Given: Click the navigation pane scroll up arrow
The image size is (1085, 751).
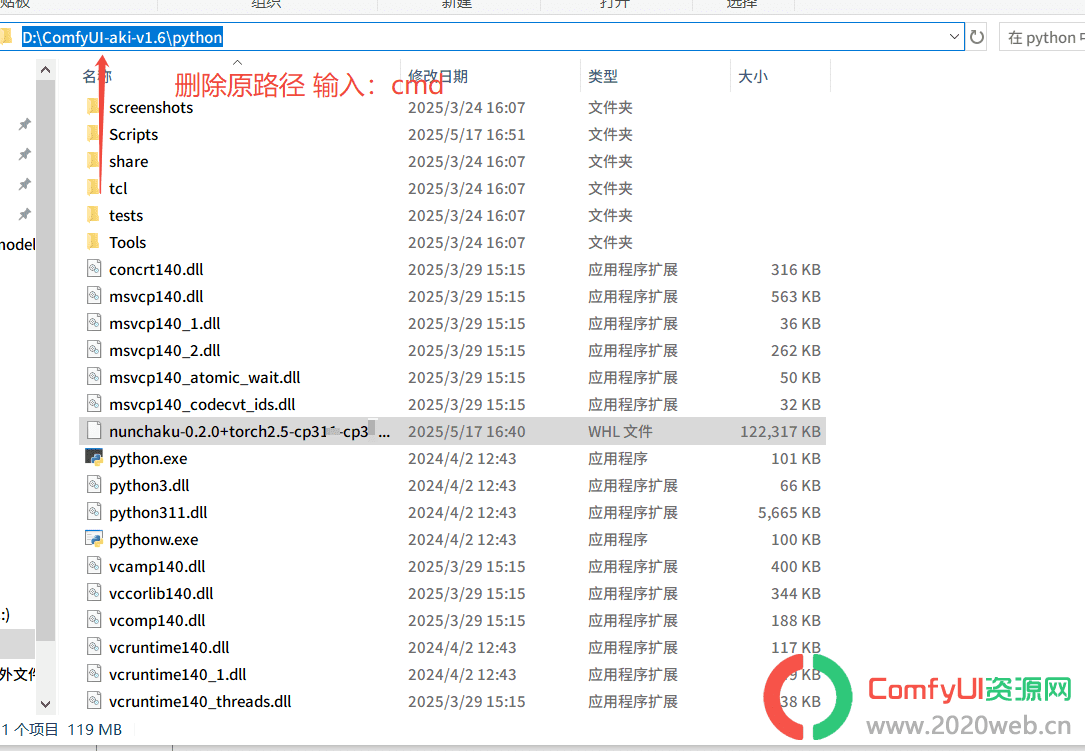Looking at the screenshot, I should tap(46, 70).
